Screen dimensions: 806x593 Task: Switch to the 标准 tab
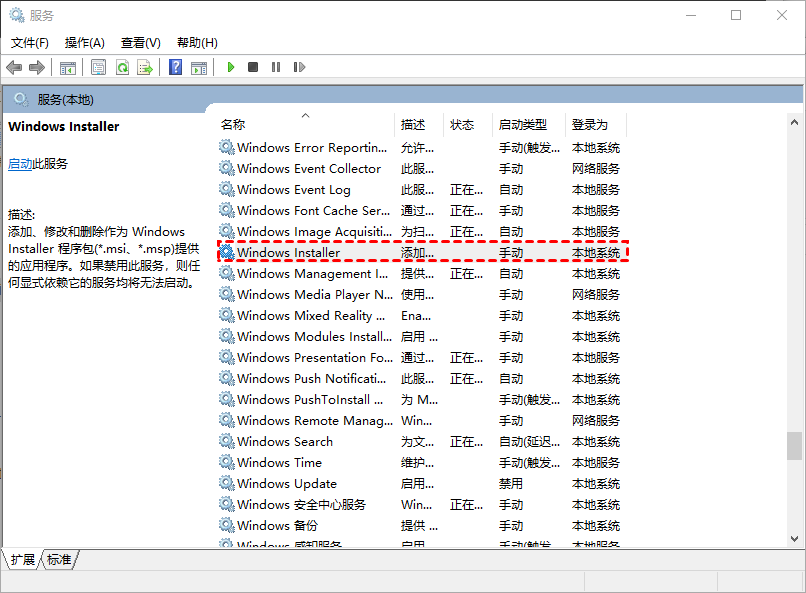point(59,559)
